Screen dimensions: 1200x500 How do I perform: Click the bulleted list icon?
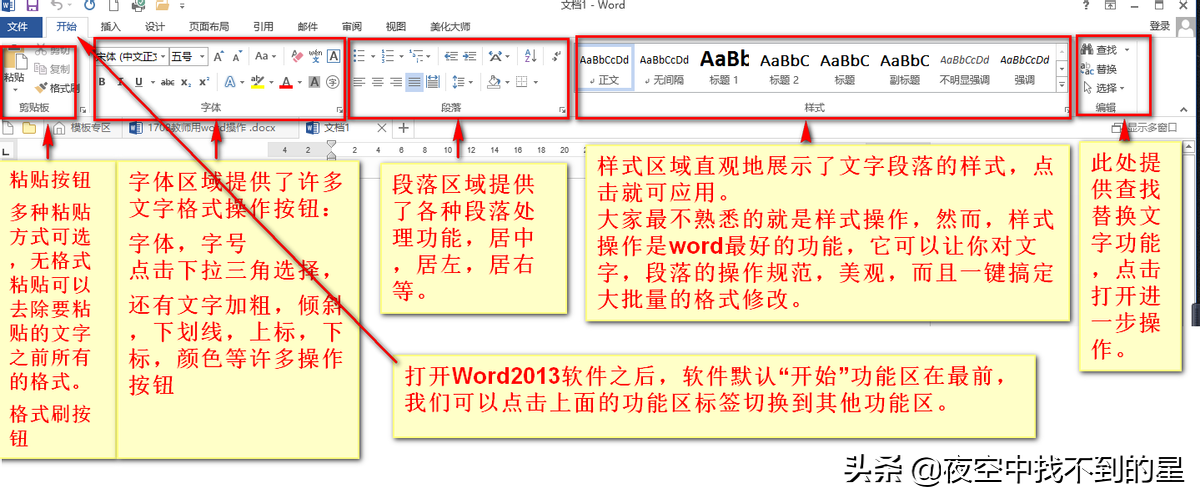click(x=358, y=57)
